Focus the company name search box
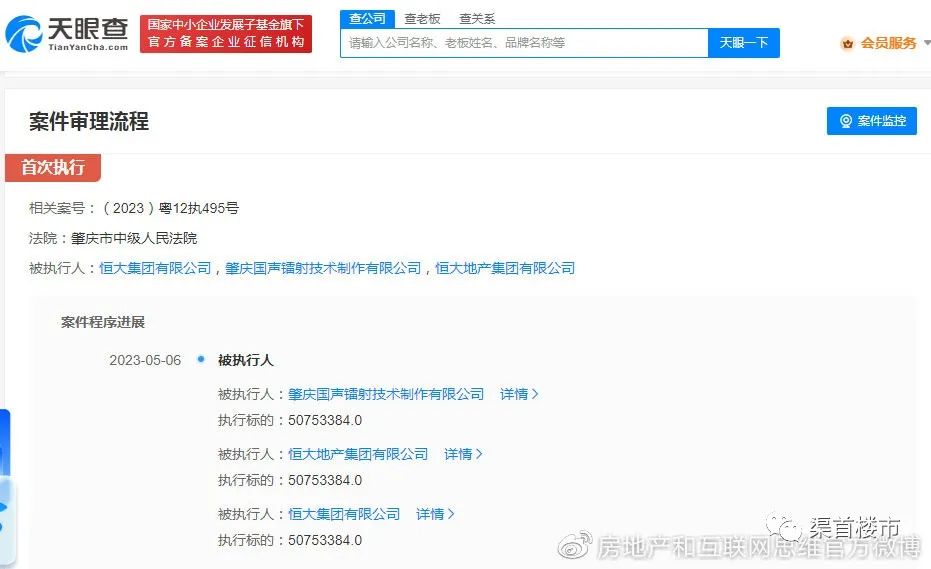 tap(524, 43)
